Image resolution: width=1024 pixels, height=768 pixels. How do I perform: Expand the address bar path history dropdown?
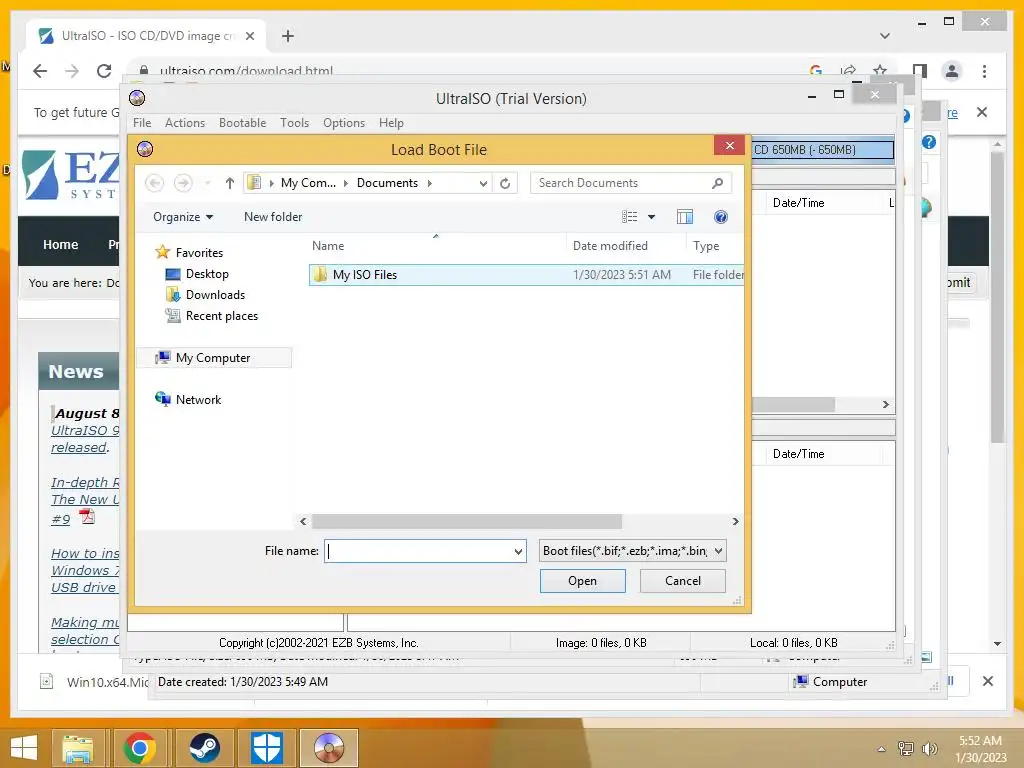click(x=483, y=184)
